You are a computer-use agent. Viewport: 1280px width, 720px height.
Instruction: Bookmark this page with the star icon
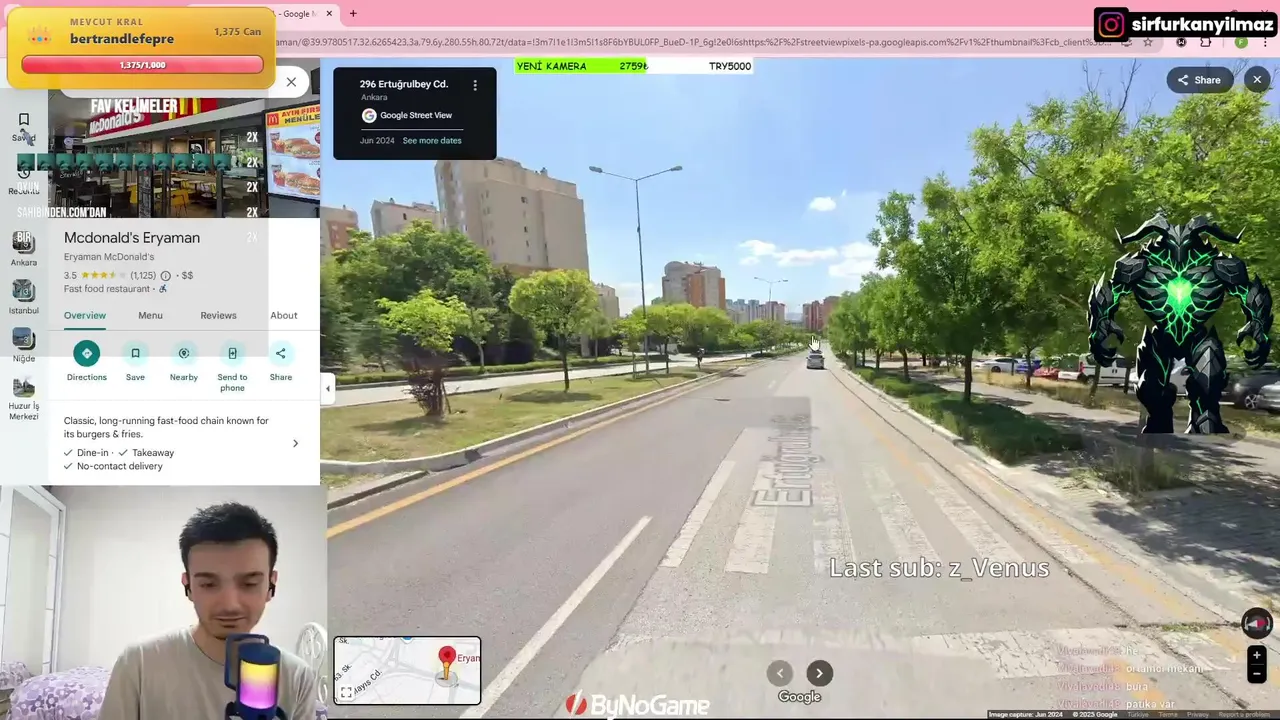tap(1148, 42)
